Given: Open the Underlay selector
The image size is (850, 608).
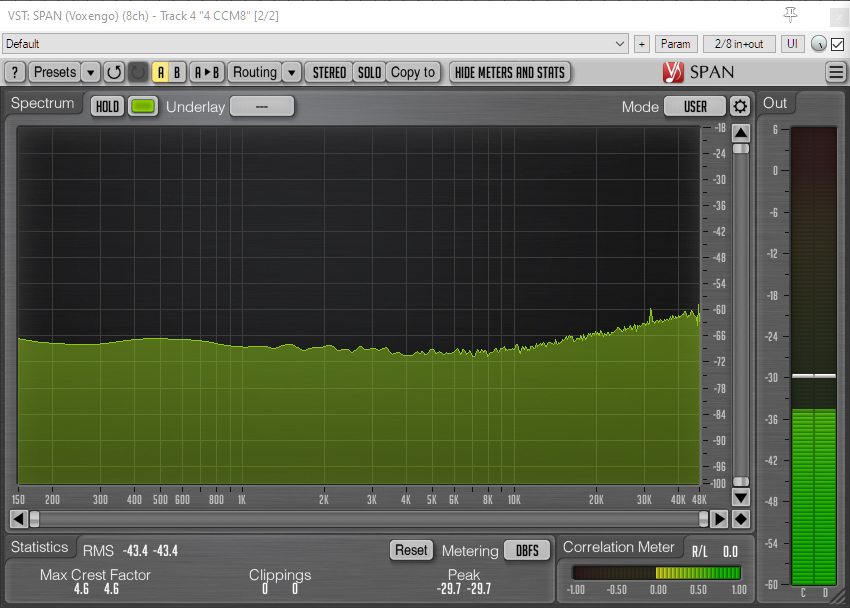Looking at the screenshot, I should tap(262, 106).
